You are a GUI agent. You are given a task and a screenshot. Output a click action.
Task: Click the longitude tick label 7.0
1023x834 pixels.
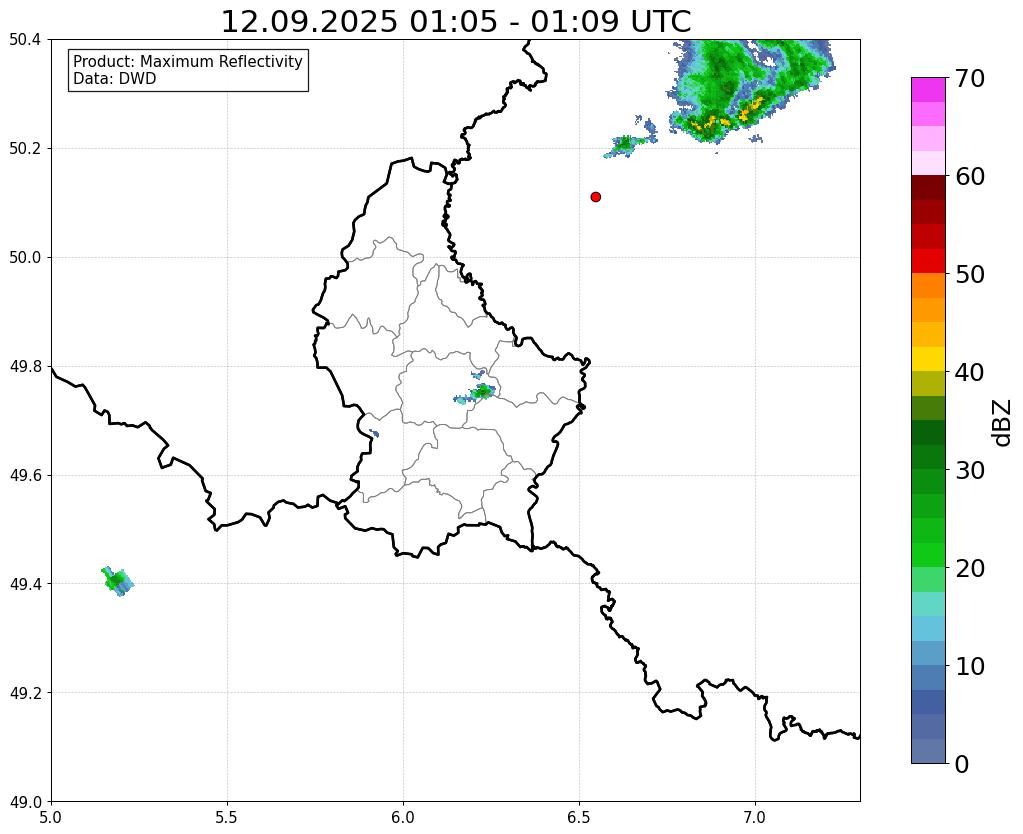[755, 817]
